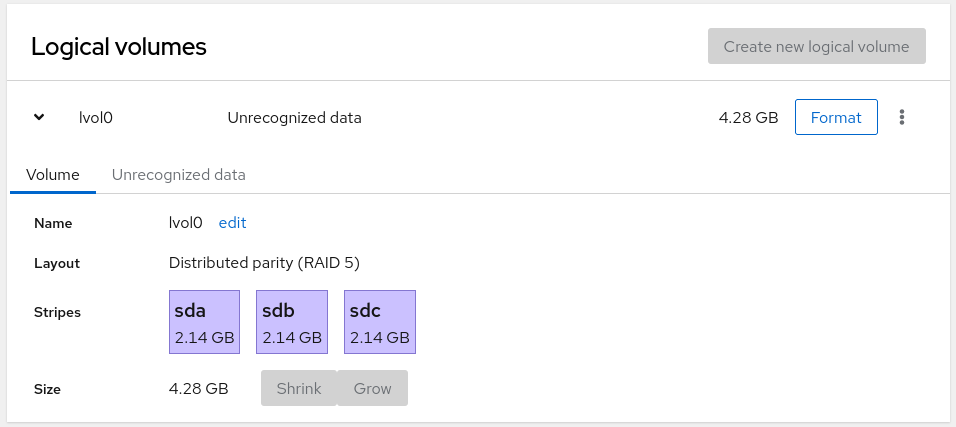Viewport: 956px width, 427px height.
Task: Click Unrecognized data in row header
Action: tap(294, 117)
